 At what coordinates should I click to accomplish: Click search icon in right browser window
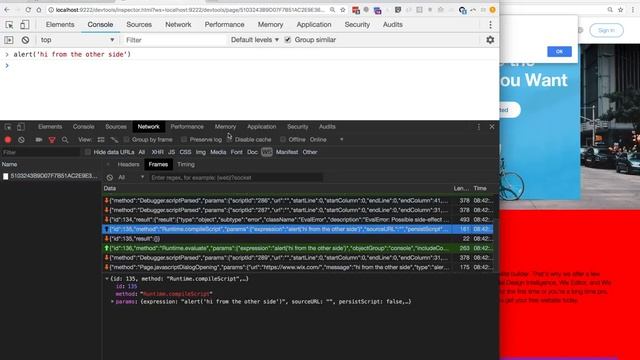tap(610, 10)
